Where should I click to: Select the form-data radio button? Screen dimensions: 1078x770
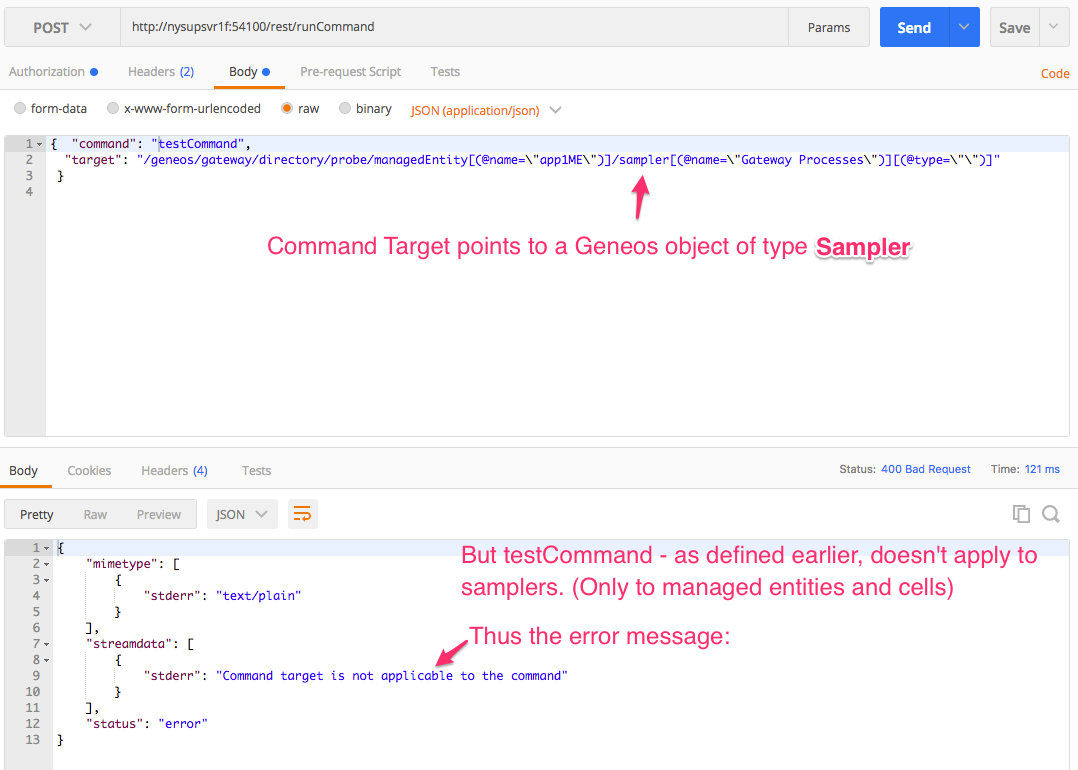coord(20,109)
